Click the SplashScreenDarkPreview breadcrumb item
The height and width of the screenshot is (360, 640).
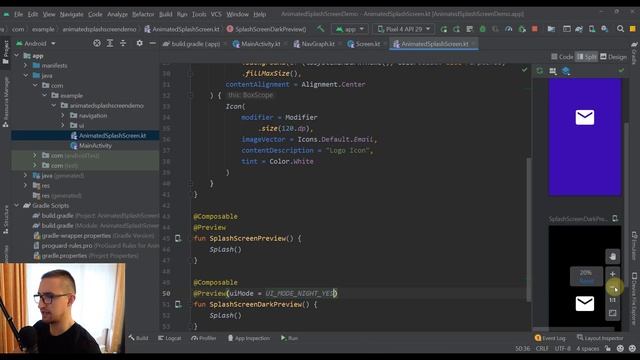[266, 29]
